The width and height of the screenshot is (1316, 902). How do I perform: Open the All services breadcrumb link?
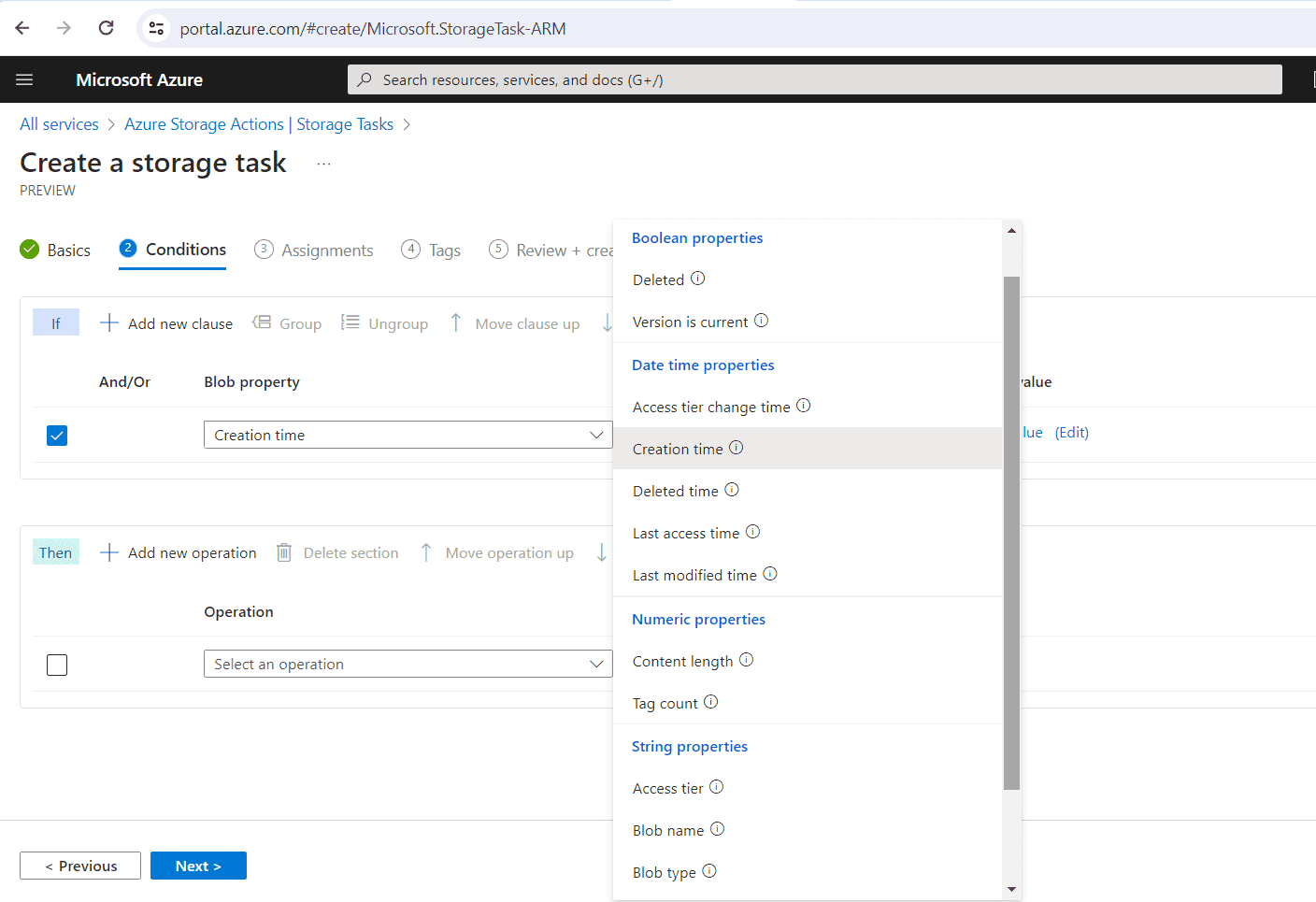point(59,124)
